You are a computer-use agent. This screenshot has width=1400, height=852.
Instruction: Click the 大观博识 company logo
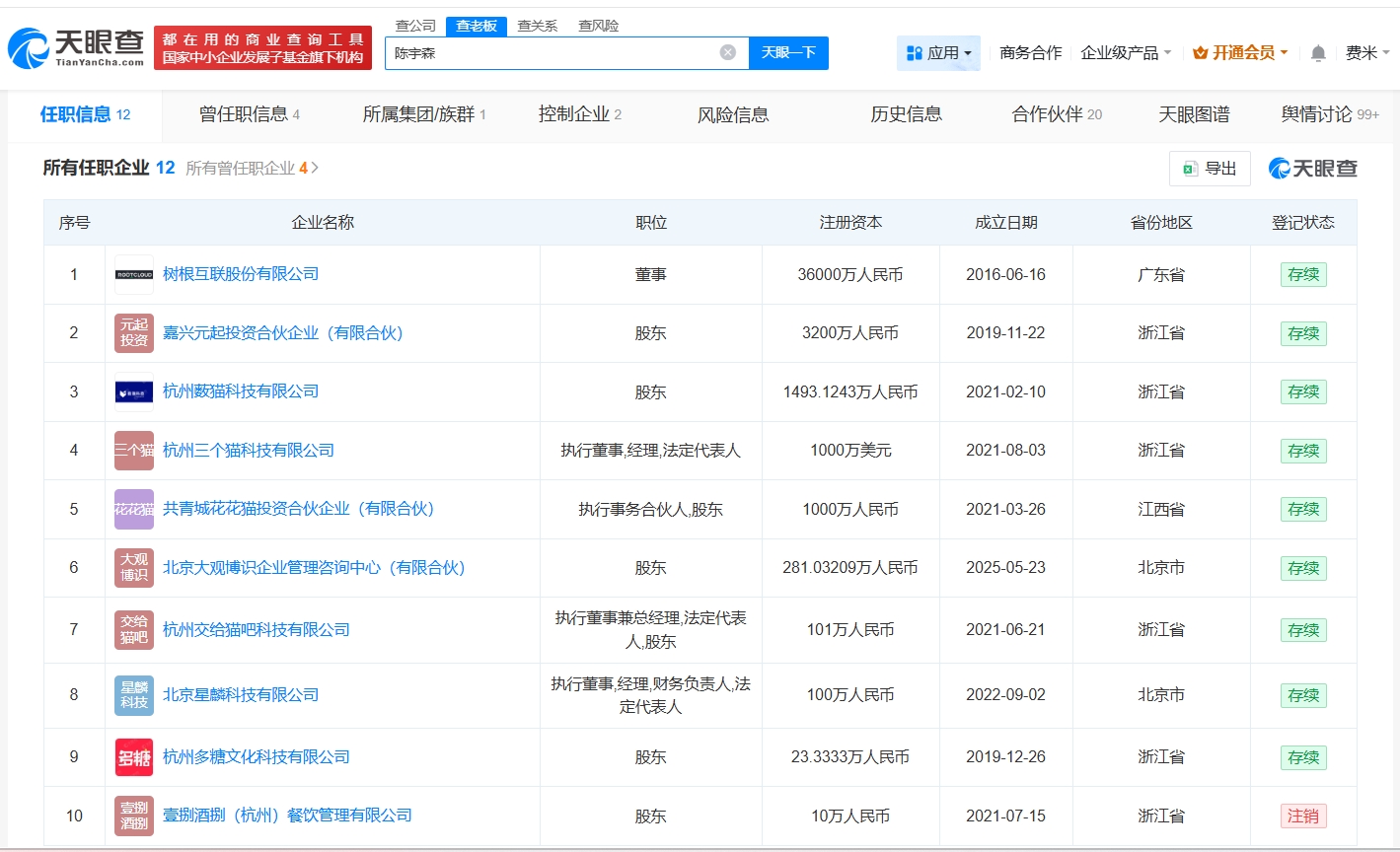coord(134,568)
